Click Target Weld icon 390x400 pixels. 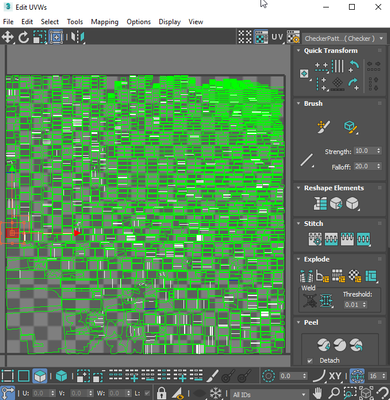pyautogui.click(x=310, y=300)
